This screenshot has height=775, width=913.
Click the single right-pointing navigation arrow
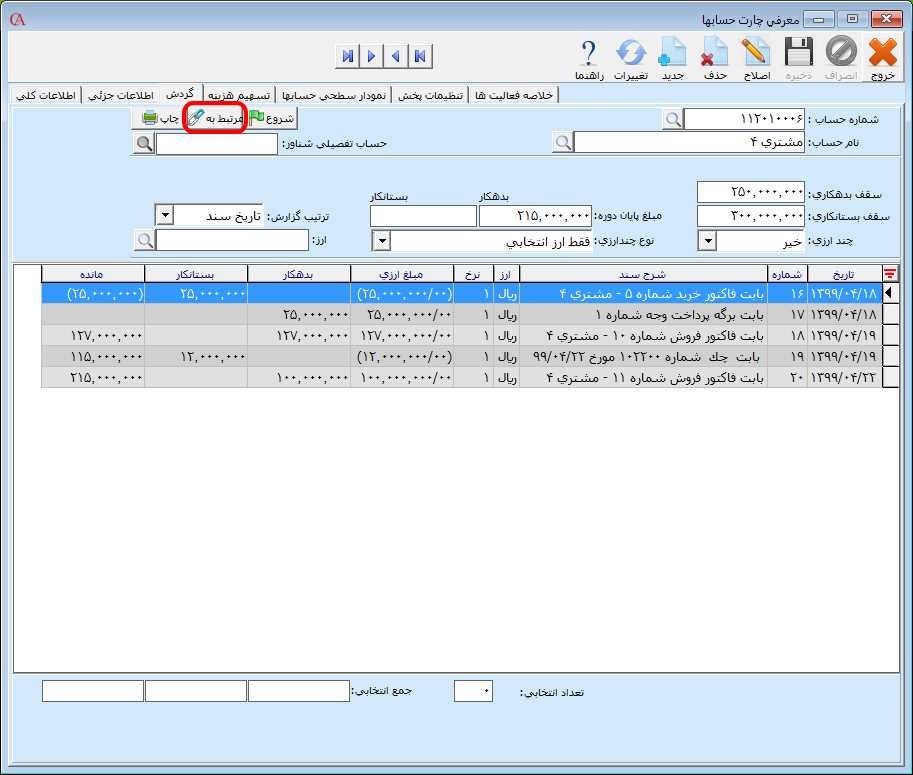click(x=372, y=56)
